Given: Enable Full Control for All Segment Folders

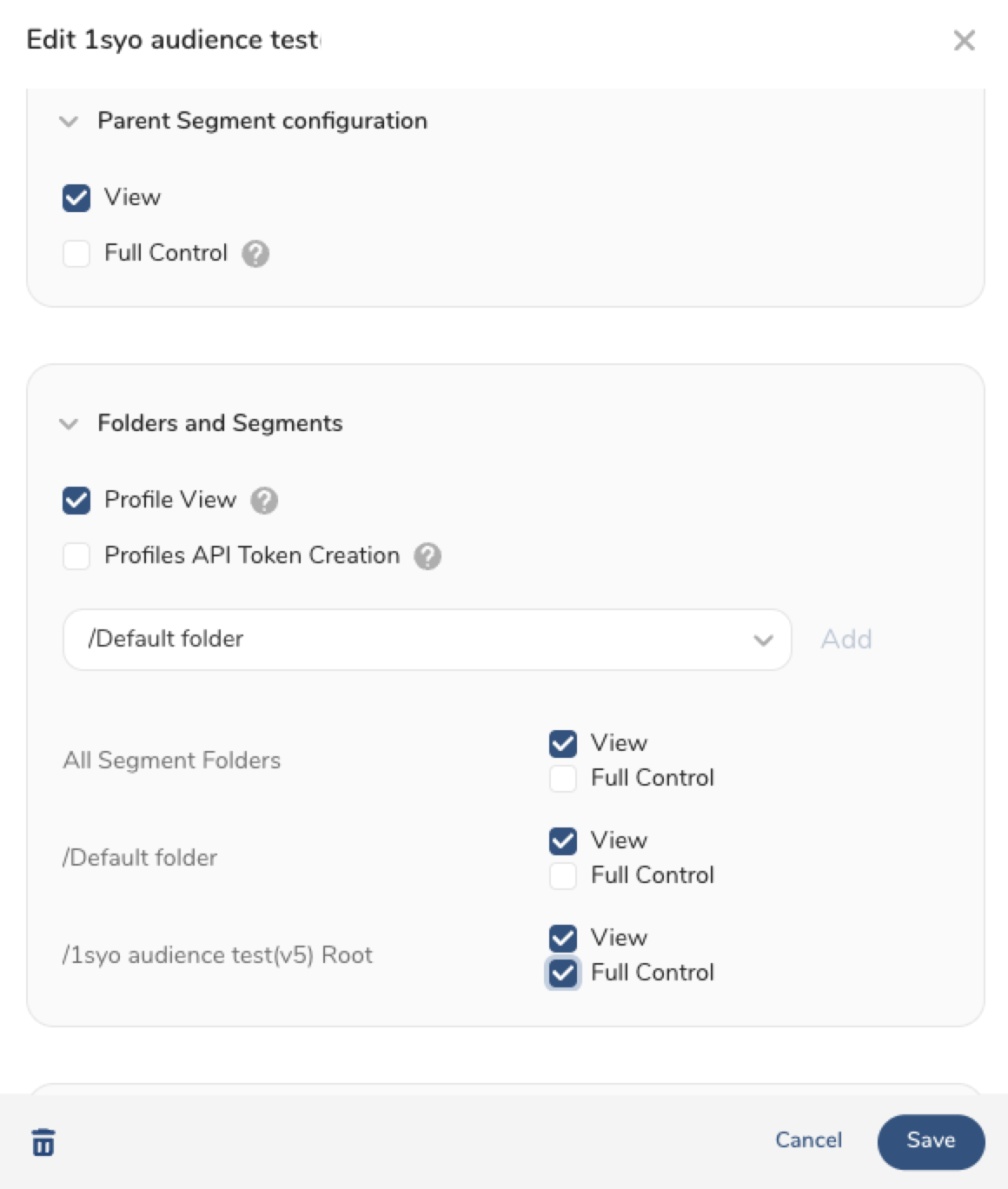Looking at the screenshot, I should 563,779.
